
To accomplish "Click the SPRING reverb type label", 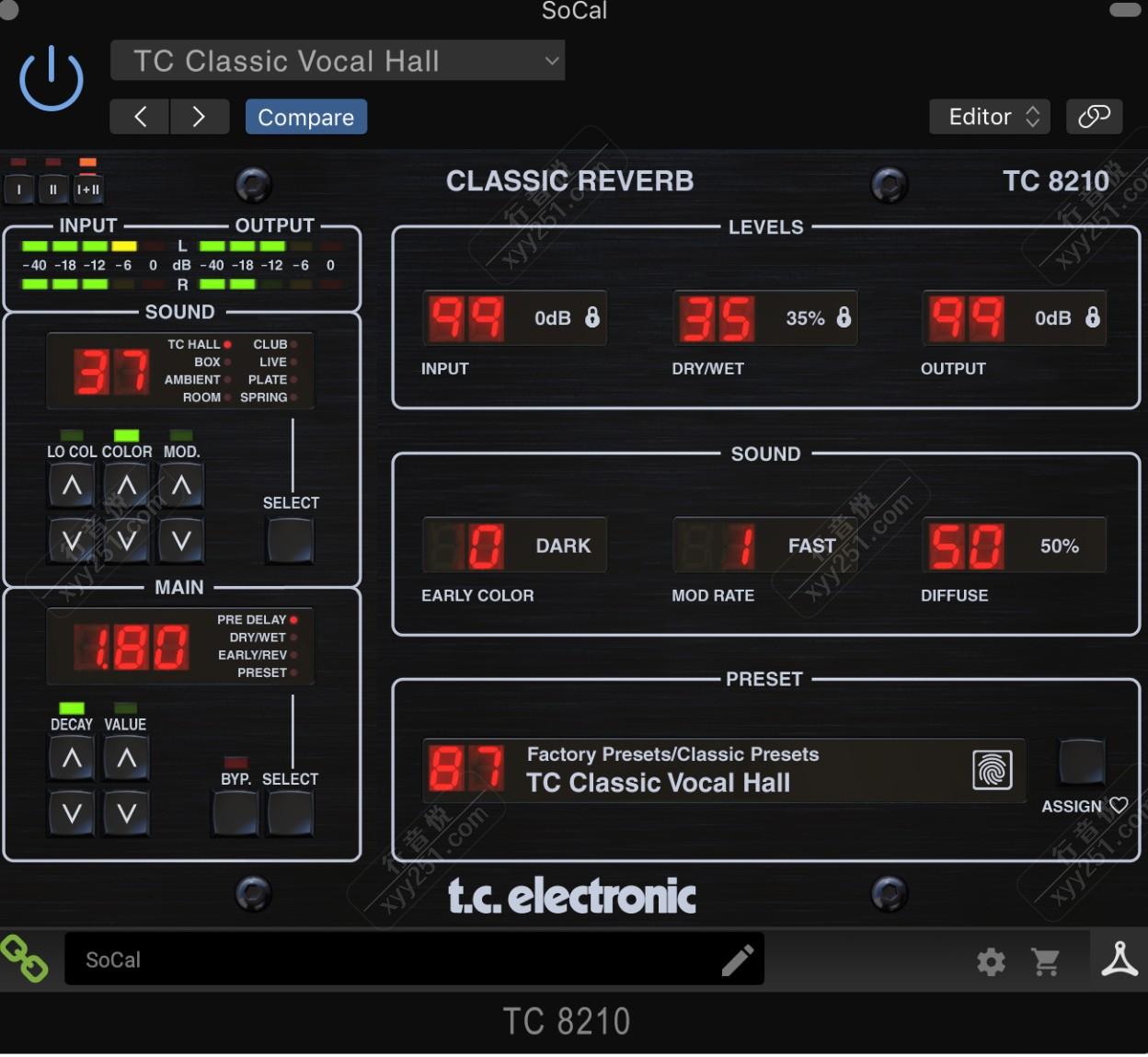I will click(x=264, y=396).
